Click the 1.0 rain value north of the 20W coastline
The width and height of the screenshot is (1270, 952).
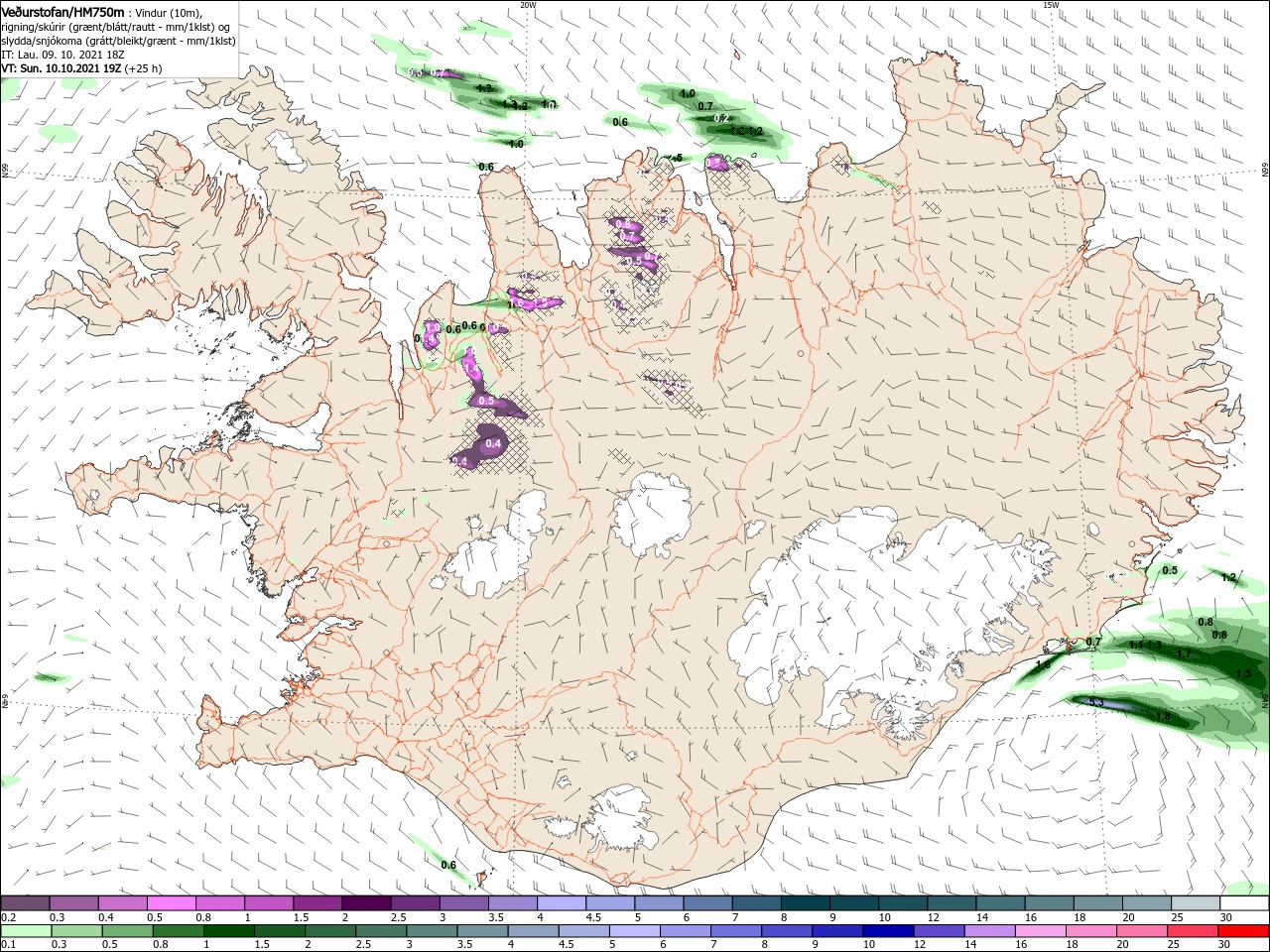[516, 144]
